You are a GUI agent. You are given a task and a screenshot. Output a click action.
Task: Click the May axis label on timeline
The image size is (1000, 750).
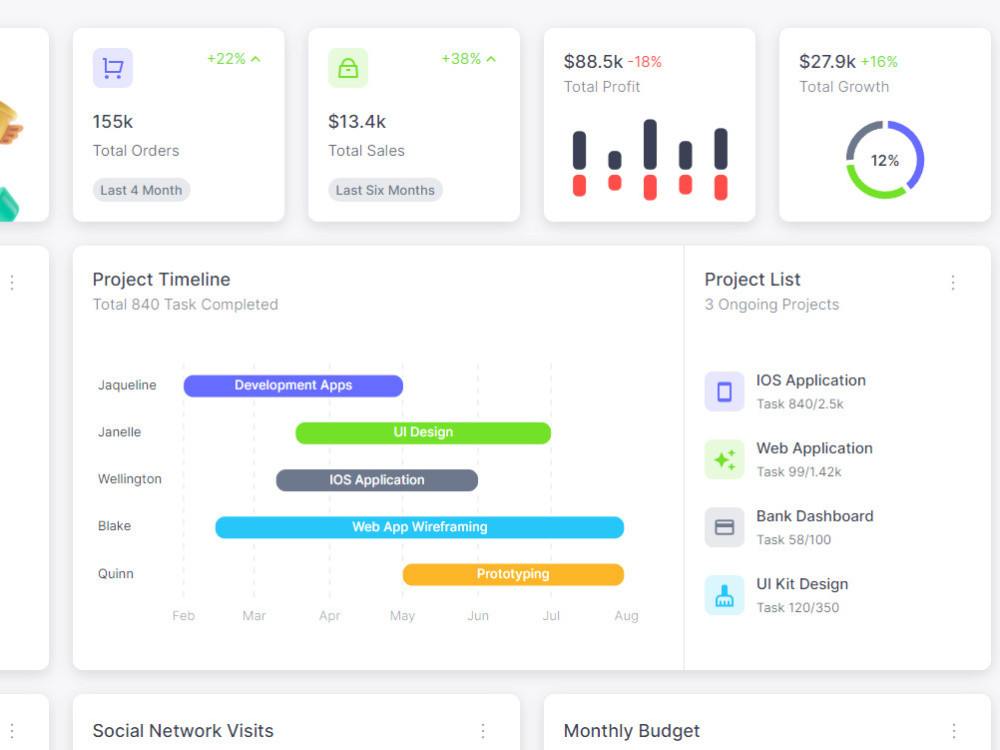(402, 616)
